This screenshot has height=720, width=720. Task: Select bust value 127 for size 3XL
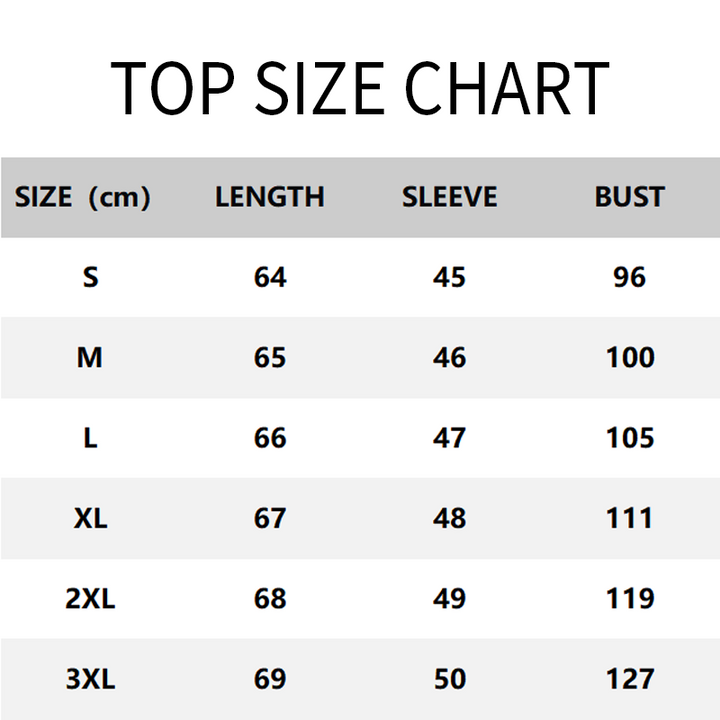point(630,679)
